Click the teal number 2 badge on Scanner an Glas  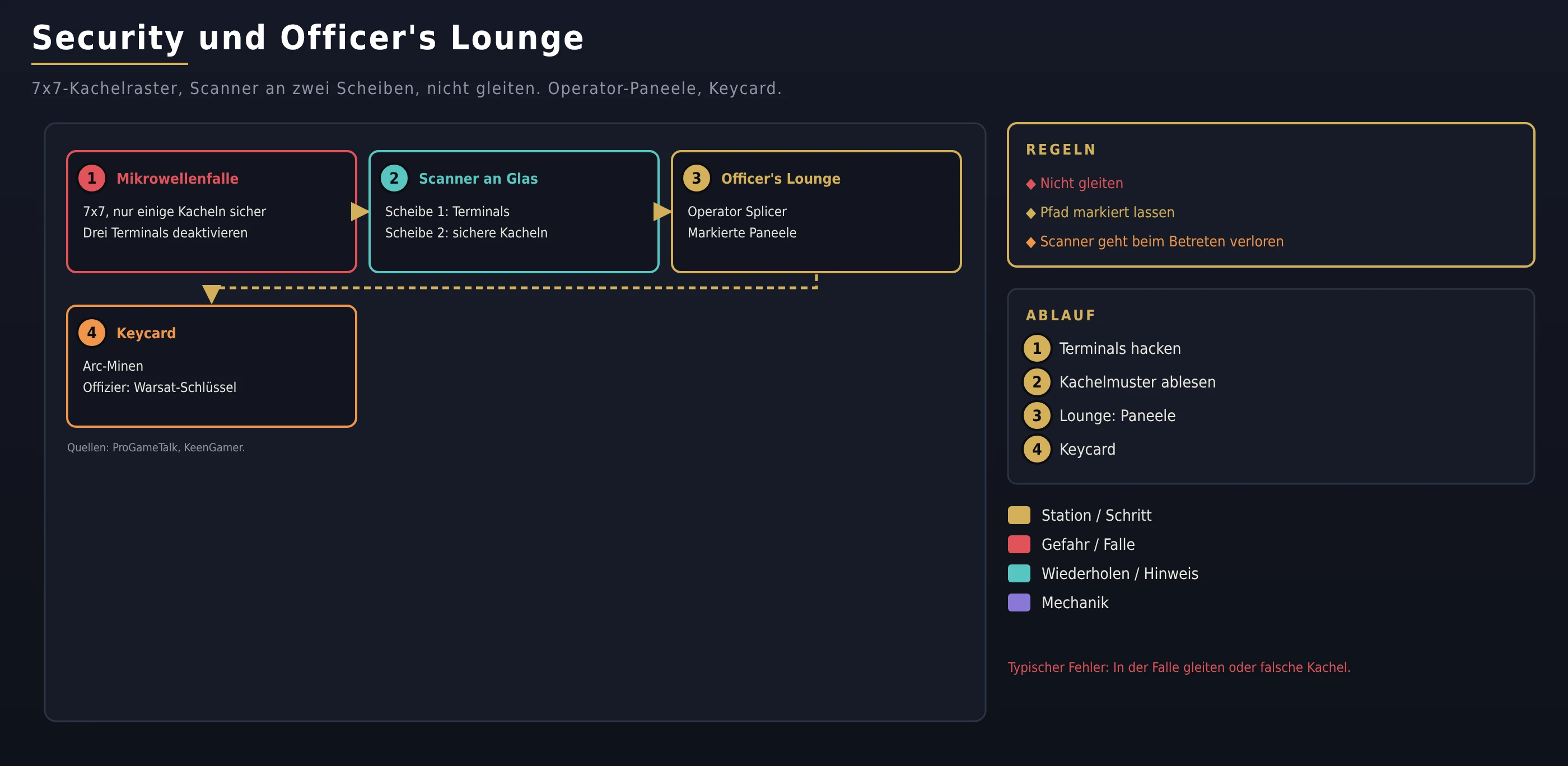pos(394,178)
